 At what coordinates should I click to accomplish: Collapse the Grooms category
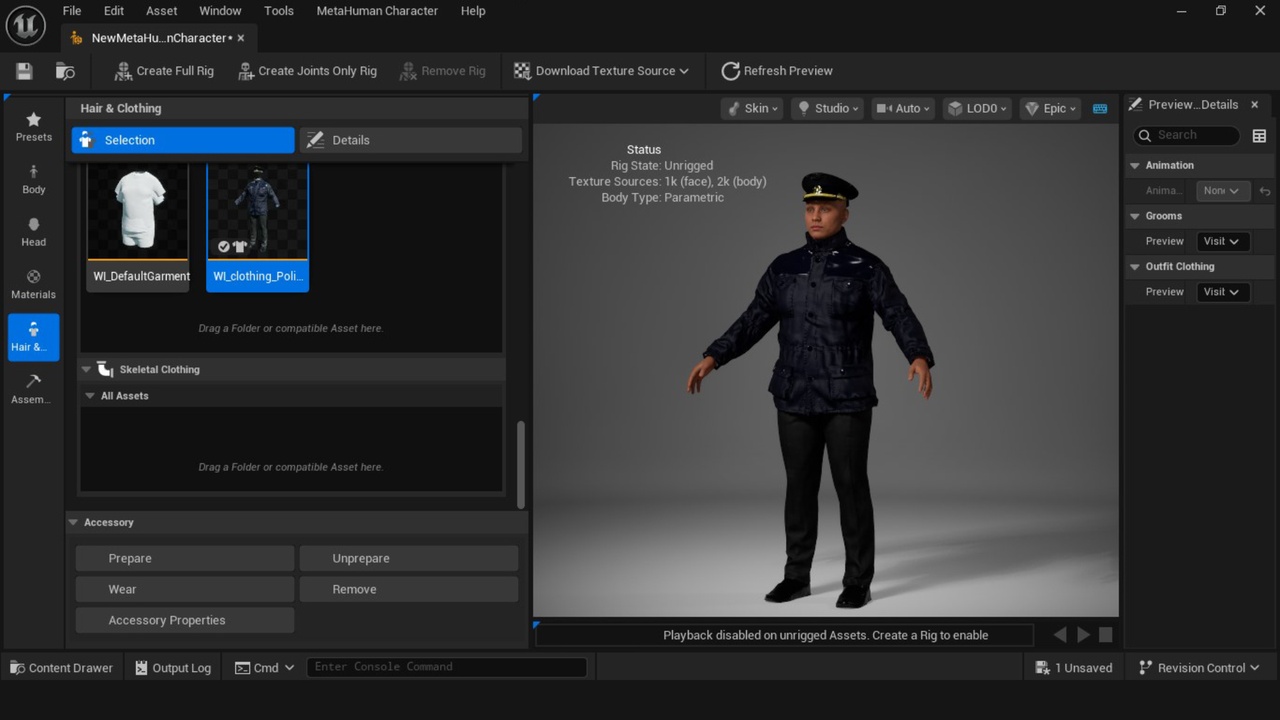pos(1135,216)
